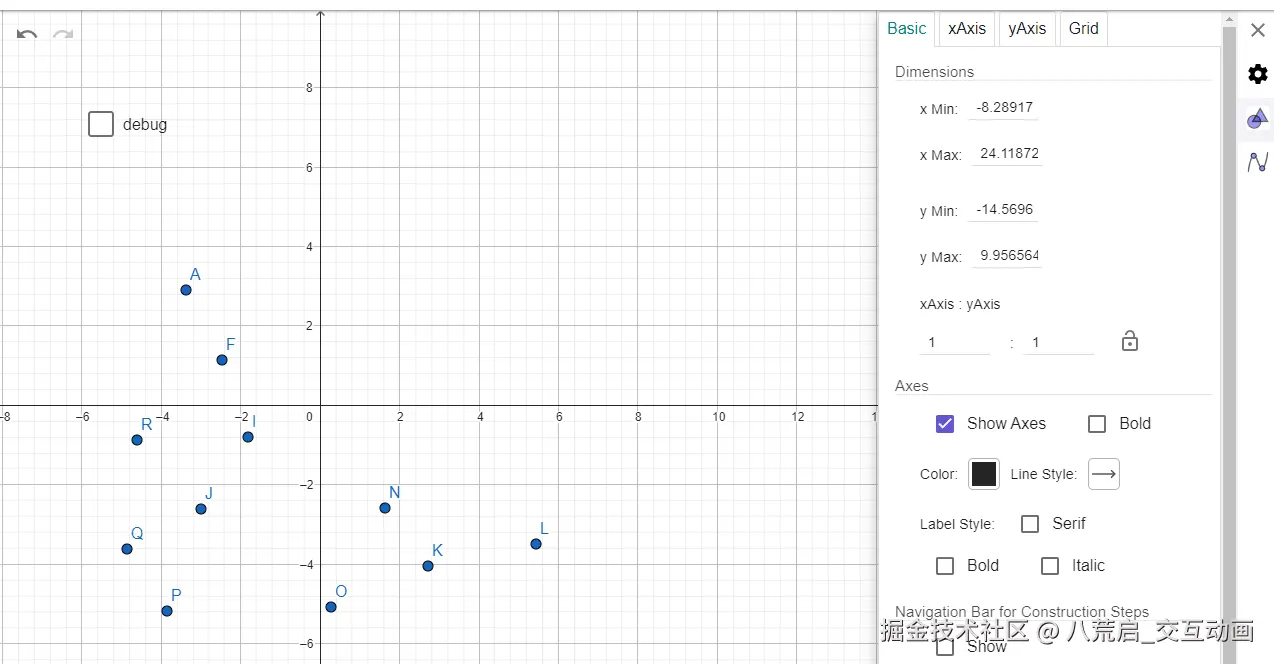Switch to the Basic tab

[x=907, y=28]
